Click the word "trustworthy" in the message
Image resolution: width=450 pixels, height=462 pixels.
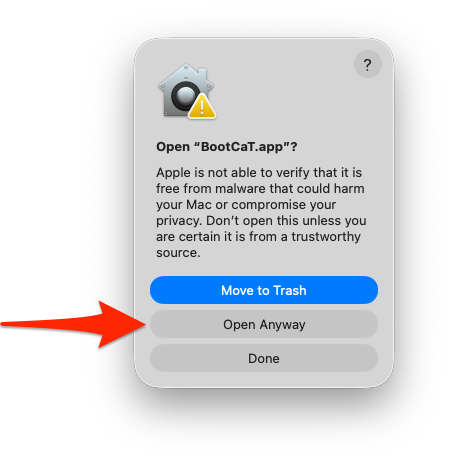tap(326, 237)
